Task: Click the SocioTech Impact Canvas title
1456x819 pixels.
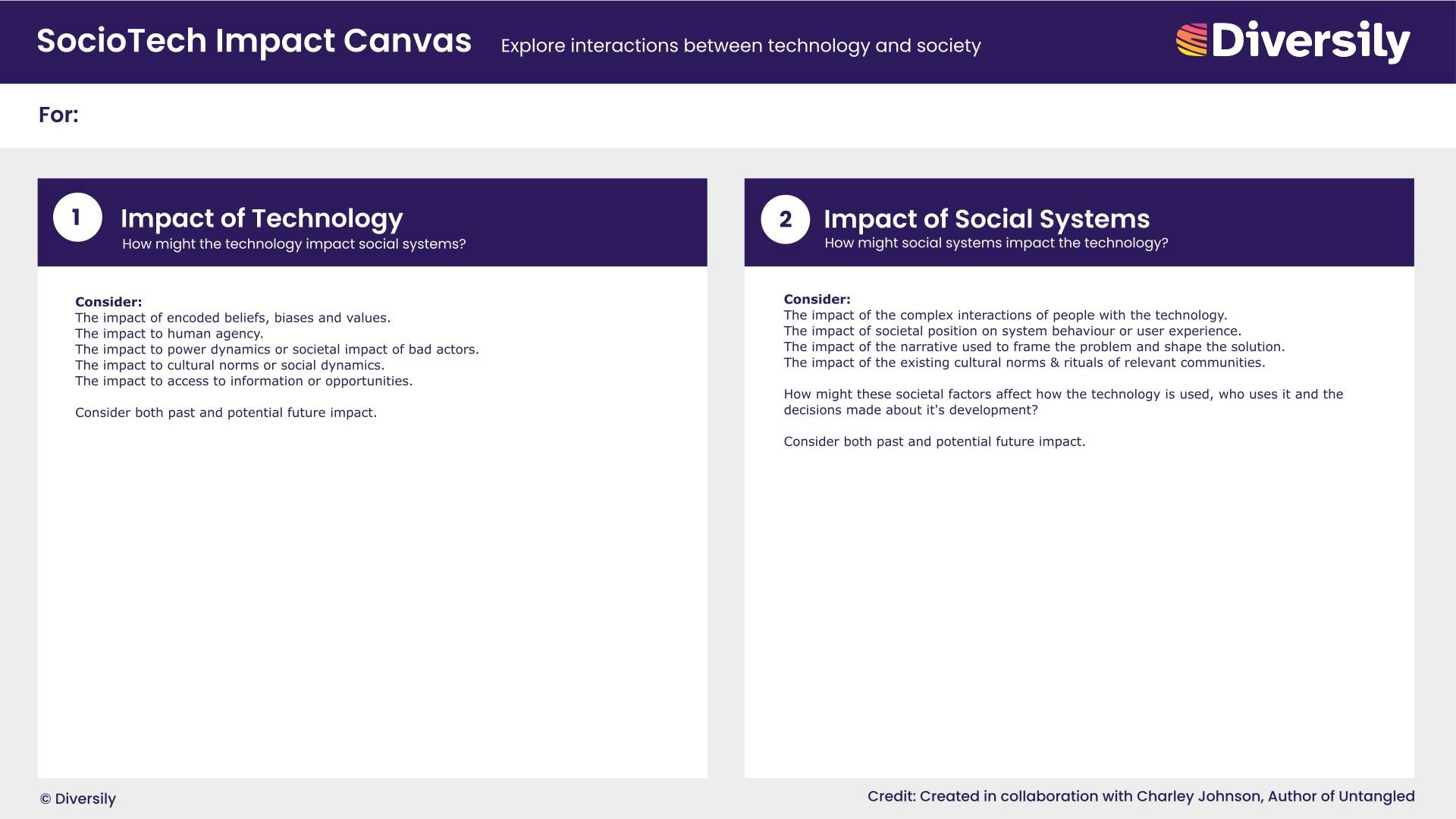Action: (x=254, y=41)
